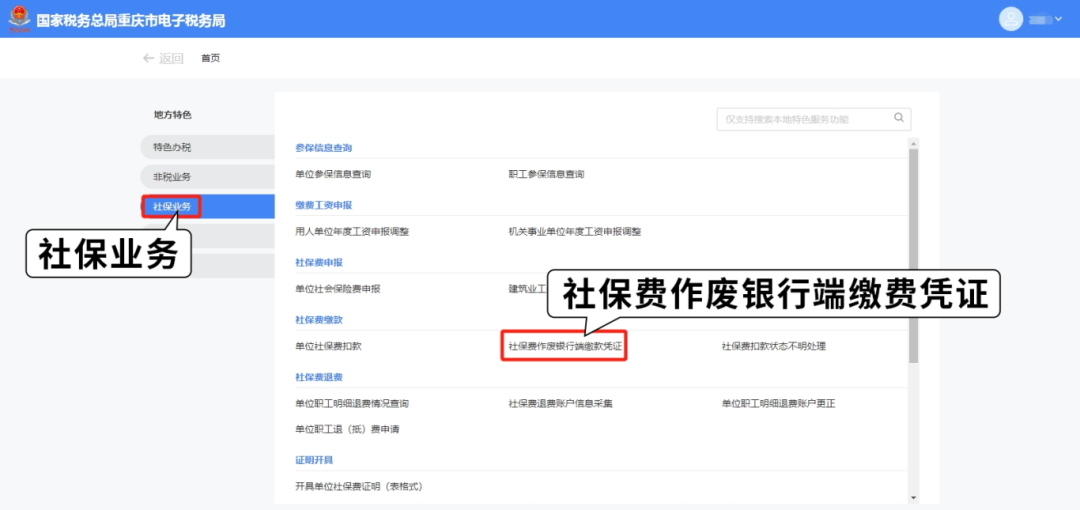Open 机关事业单位年度工资申报调整

coord(575,231)
